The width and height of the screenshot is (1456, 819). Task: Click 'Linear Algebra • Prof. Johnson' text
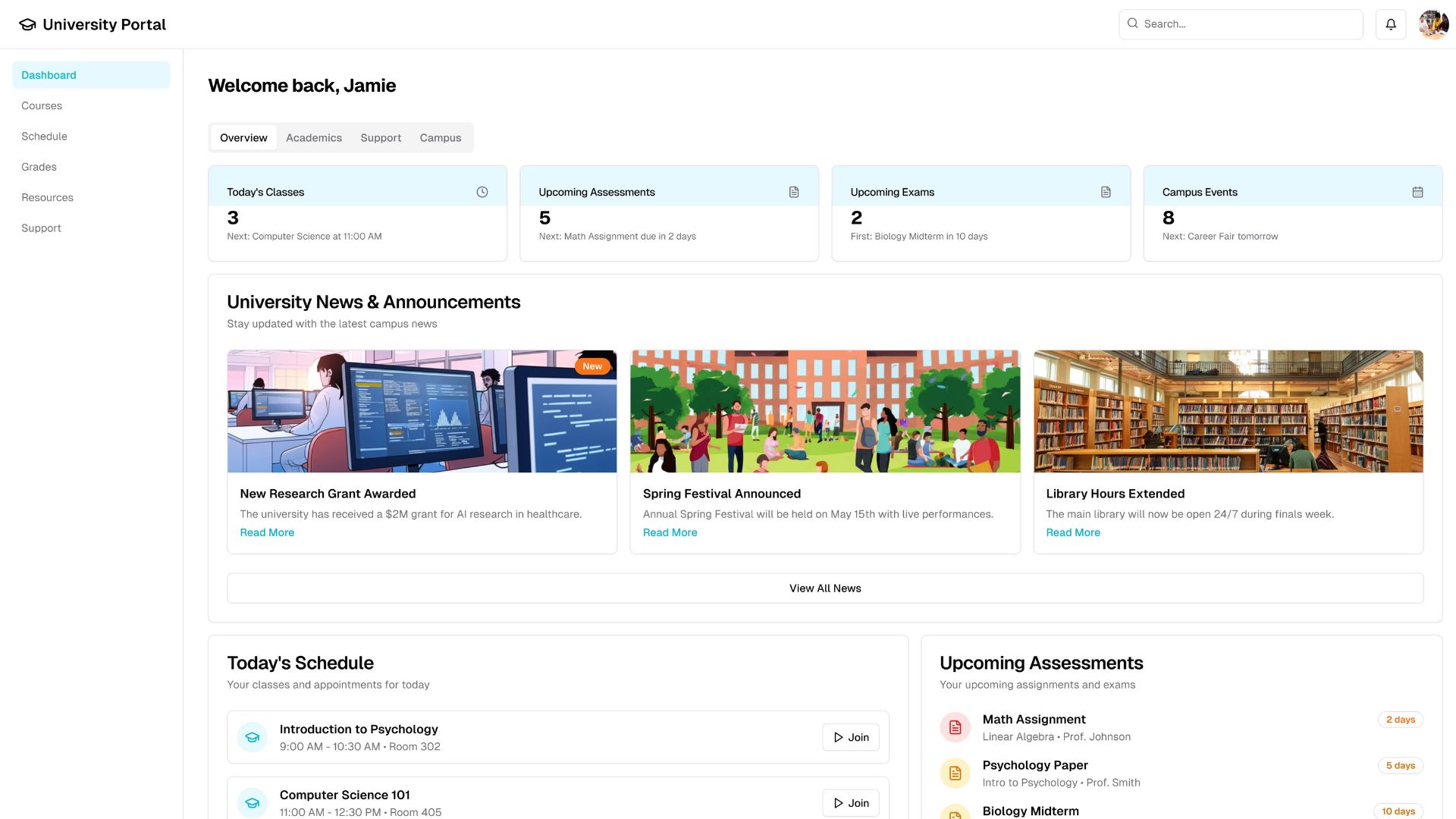pyautogui.click(x=1056, y=737)
